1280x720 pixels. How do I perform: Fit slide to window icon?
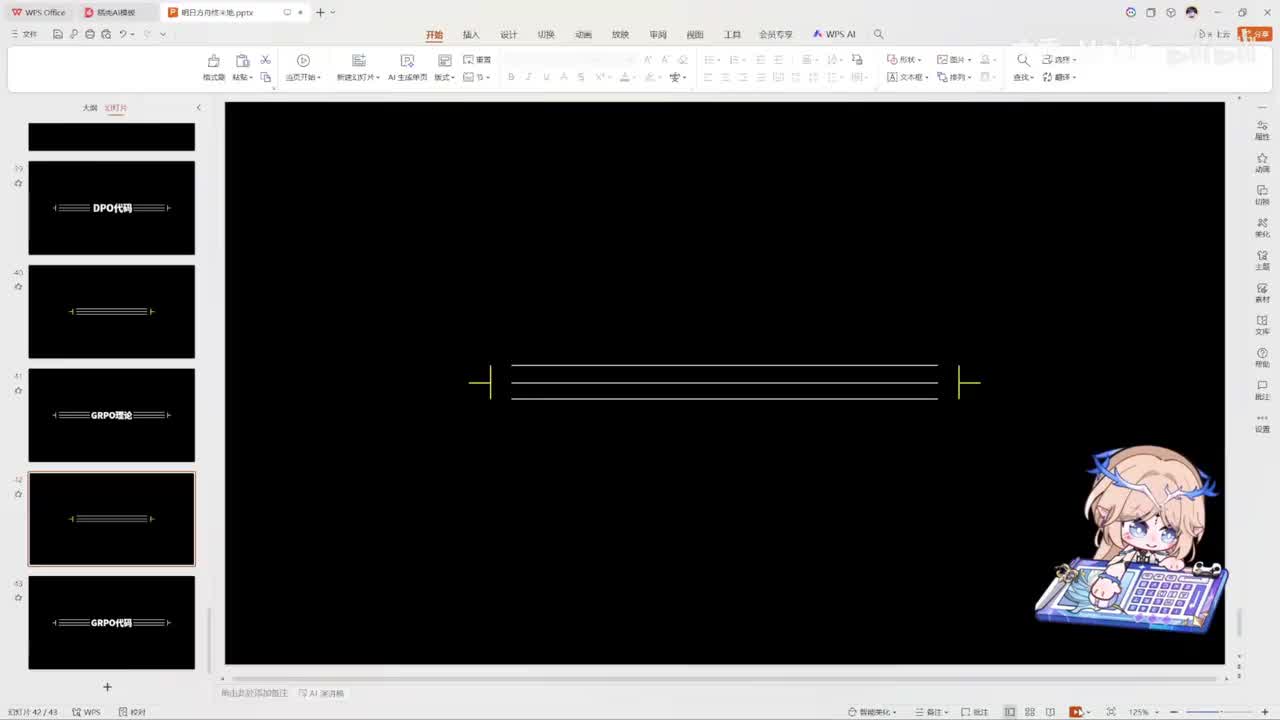[x=1110, y=712]
